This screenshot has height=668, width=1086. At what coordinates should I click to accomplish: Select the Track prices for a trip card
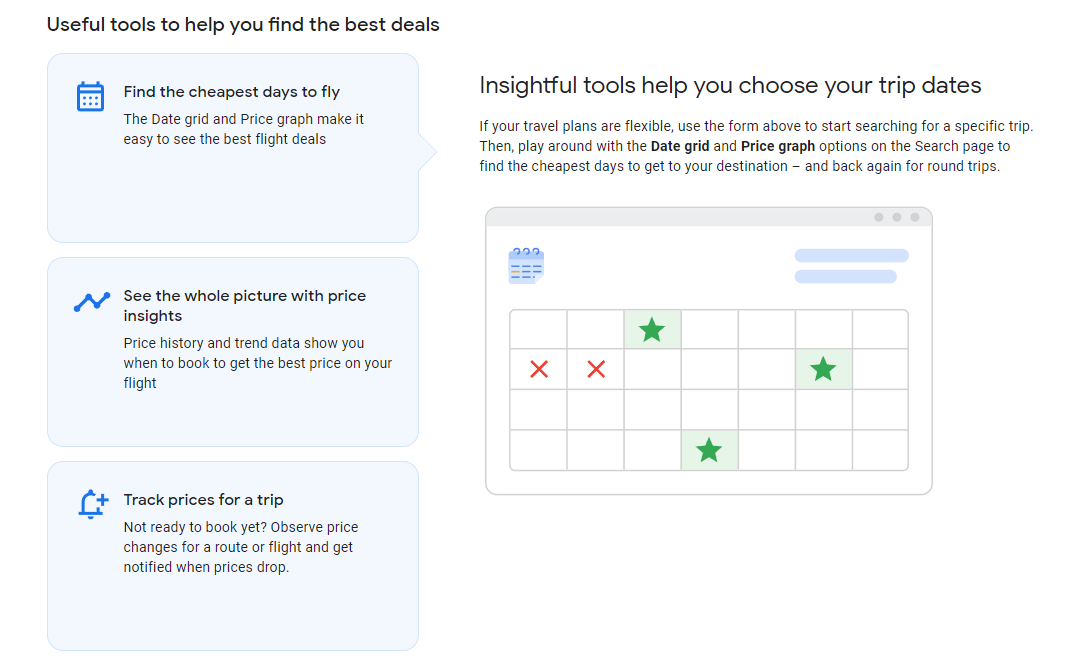click(233, 556)
